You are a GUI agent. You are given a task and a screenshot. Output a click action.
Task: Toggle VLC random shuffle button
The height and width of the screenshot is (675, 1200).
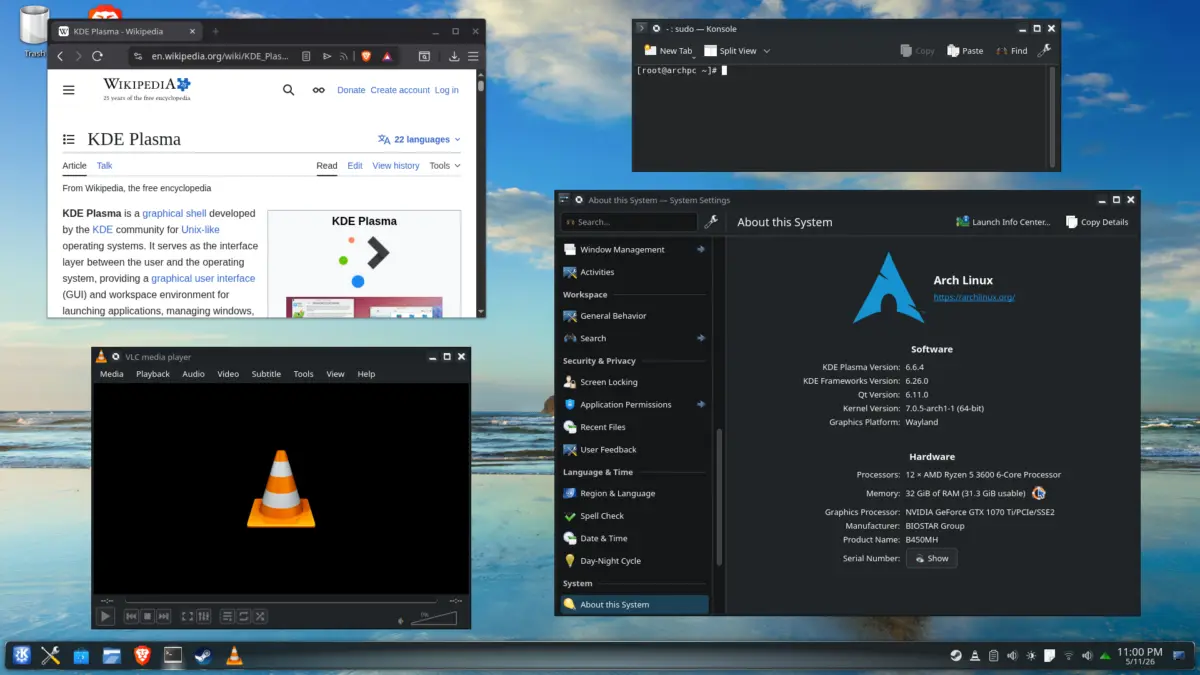pyautogui.click(x=260, y=617)
